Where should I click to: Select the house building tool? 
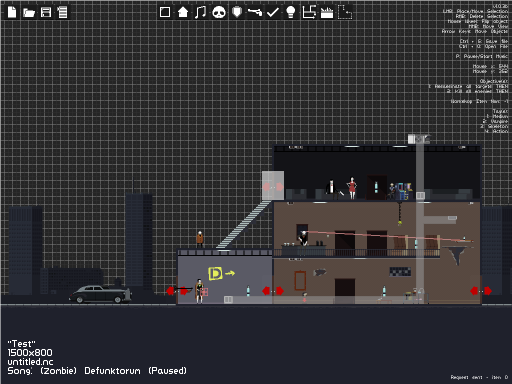click(183, 12)
